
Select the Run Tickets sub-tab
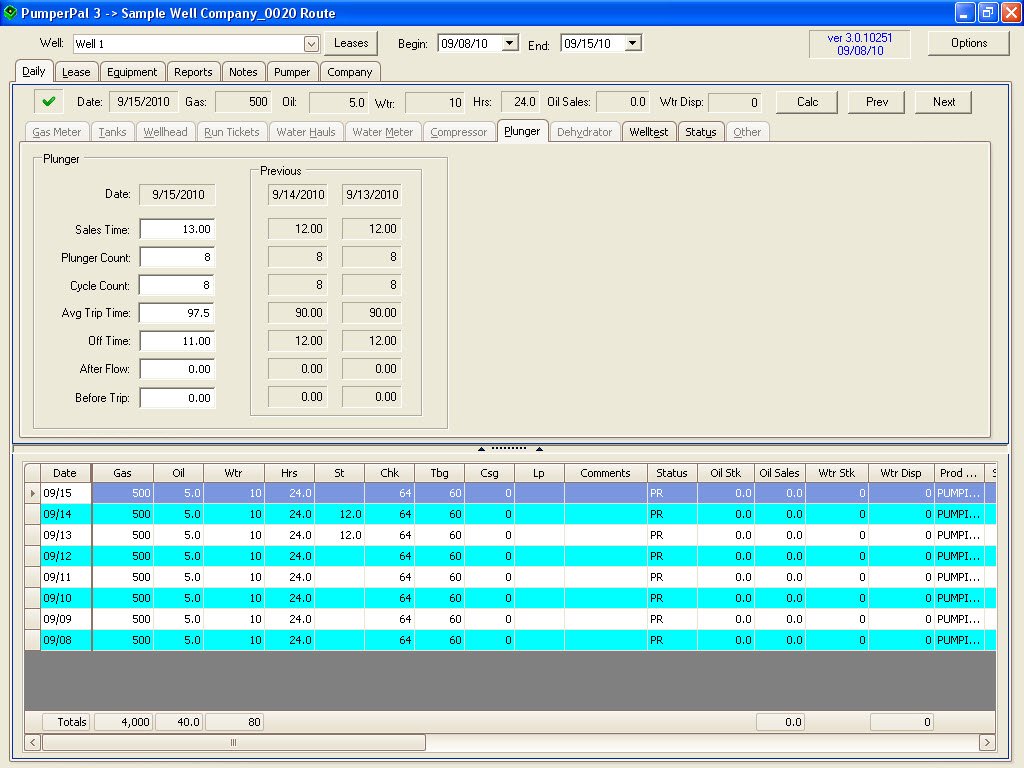tap(232, 132)
